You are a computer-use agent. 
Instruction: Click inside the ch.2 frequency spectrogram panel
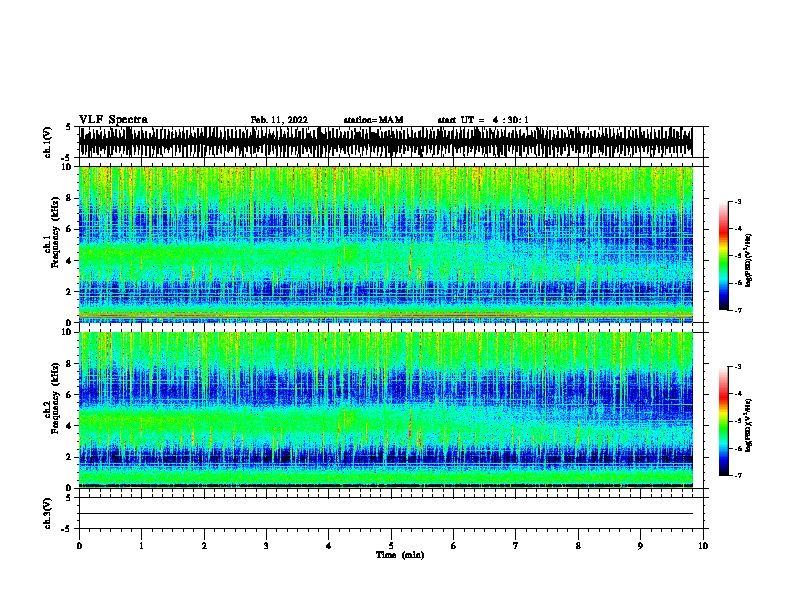pos(386,410)
